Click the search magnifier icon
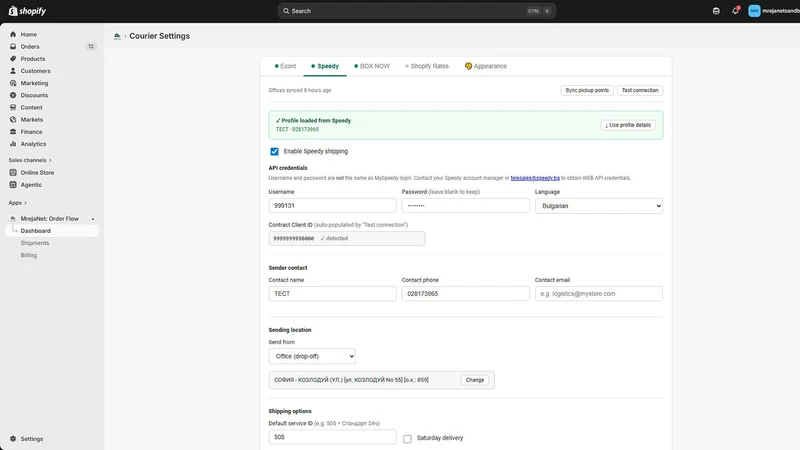The width and height of the screenshot is (800, 450). pyautogui.click(x=286, y=11)
